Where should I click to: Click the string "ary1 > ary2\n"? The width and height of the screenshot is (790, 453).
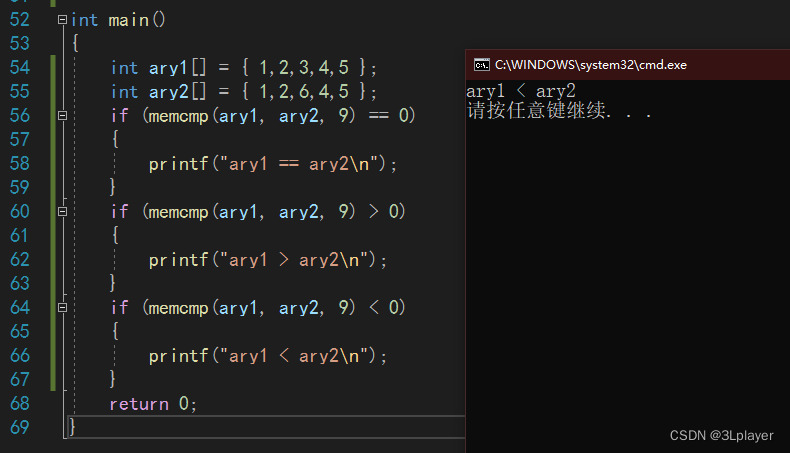(x=294, y=260)
